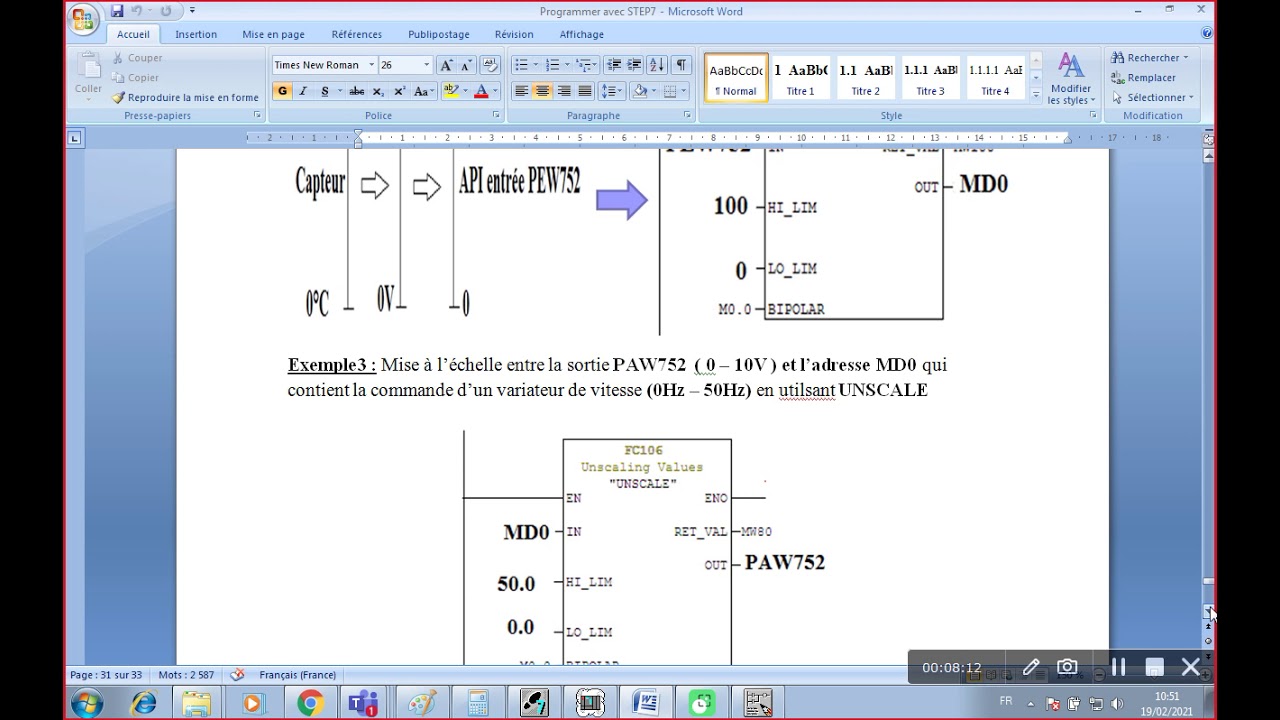Click the Remplacer button
1280x720 pixels.
(1143, 78)
